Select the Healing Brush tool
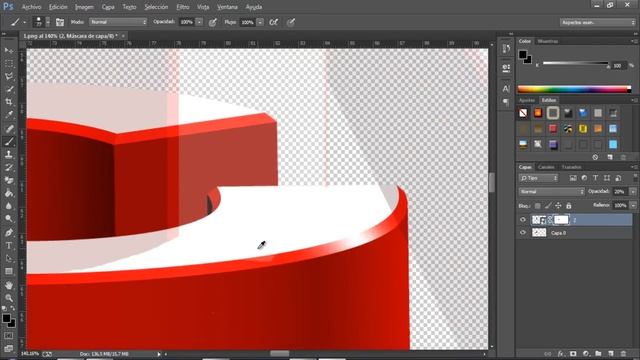The image size is (640, 360). pos(9,129)
